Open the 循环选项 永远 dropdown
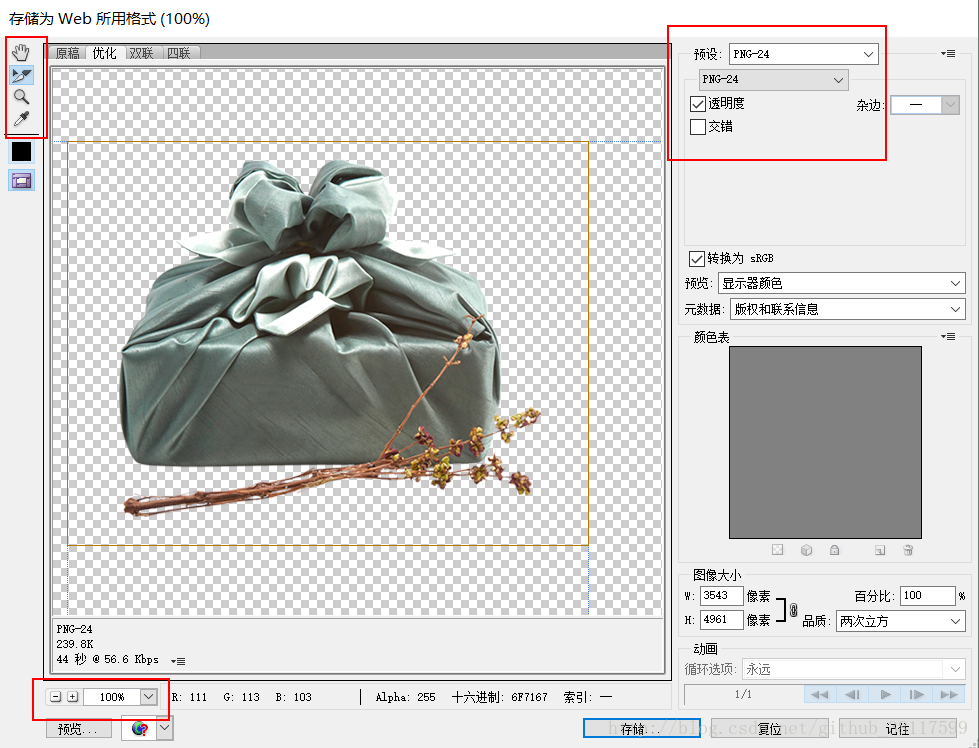Image resolution: width=979 pixels, height=748 pixels. (x=854, y=670)
